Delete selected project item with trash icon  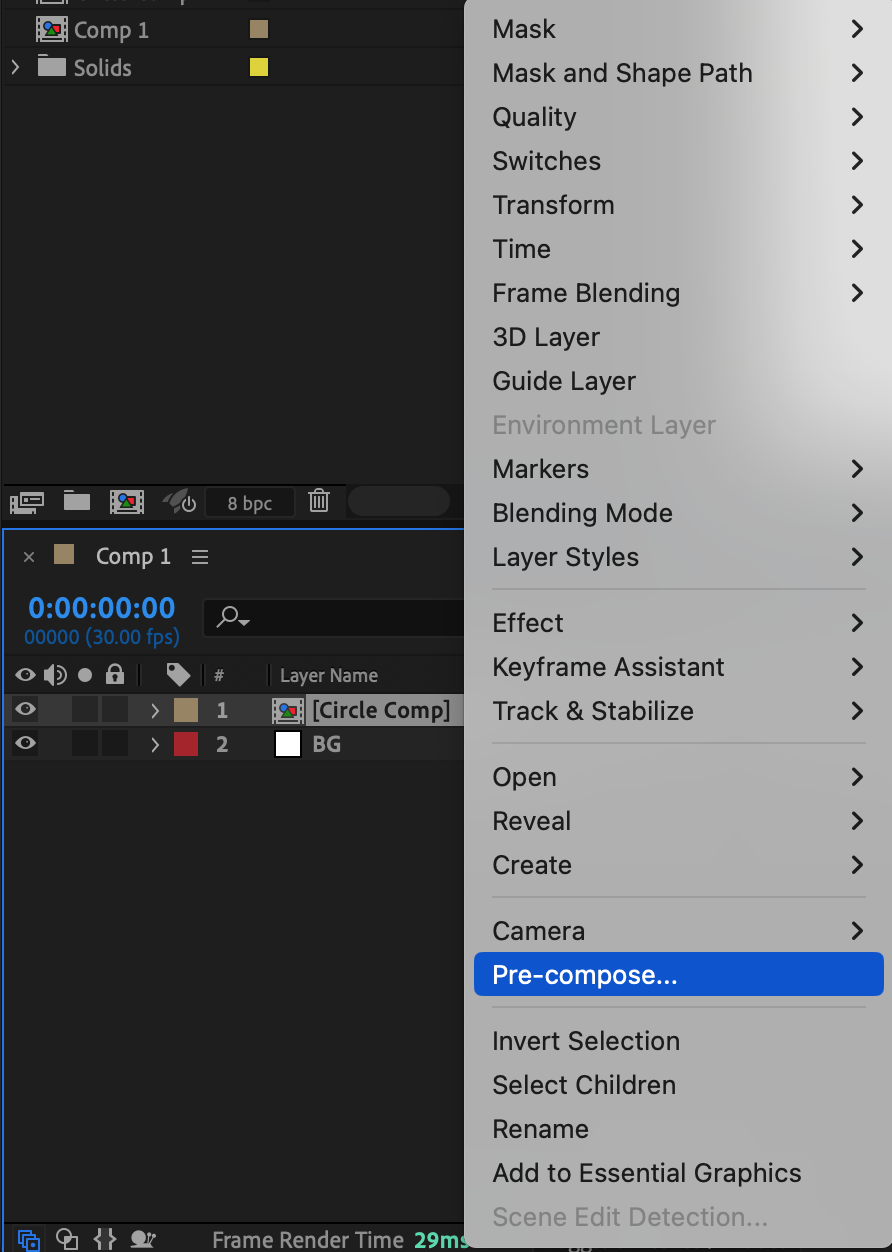319,502
